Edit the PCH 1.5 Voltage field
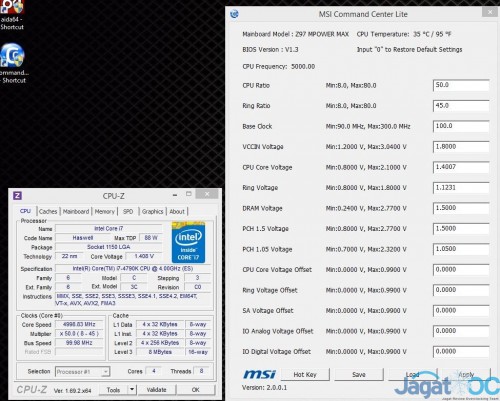The height and width of the screenshot is (401, 500). click(461, 229)
